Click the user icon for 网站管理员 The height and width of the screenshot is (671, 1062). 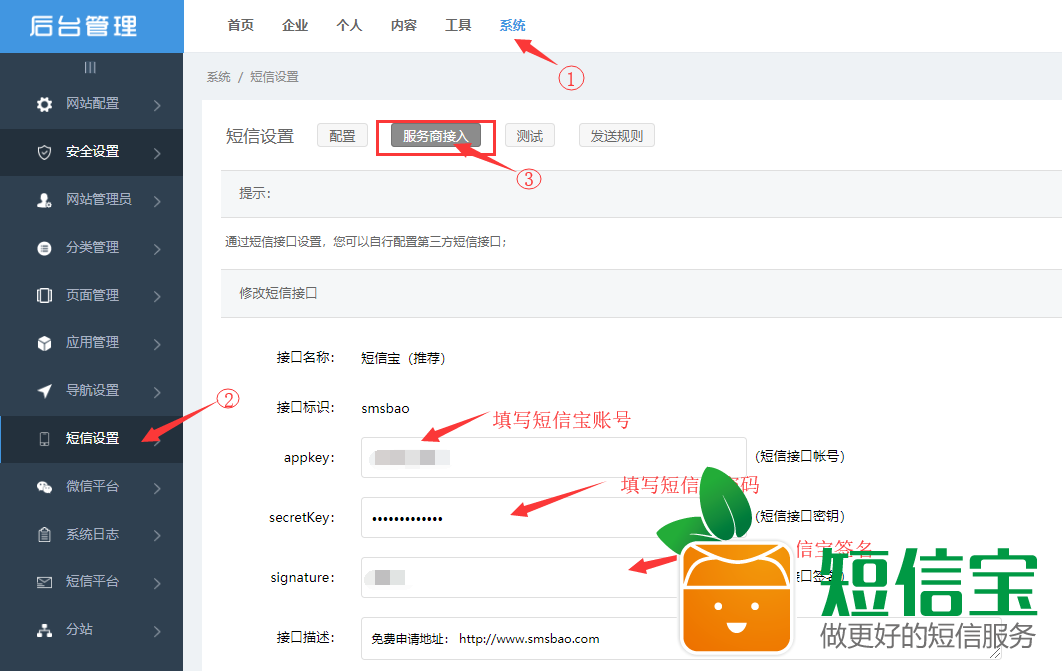pyautogui.click(x=44, y=200)
